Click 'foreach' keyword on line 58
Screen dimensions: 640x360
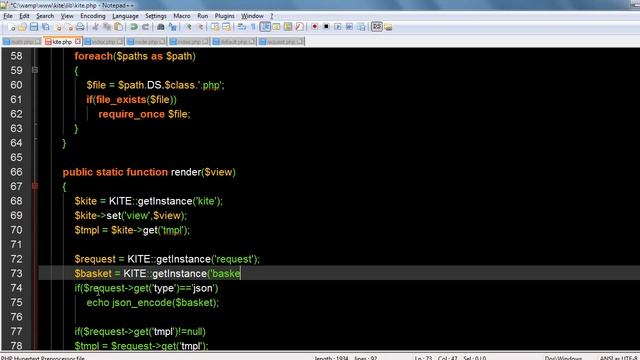(93, 56)
